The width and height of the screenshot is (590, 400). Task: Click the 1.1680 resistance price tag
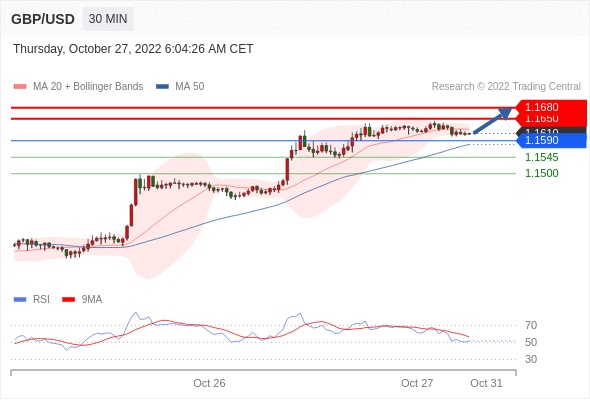pos(551,107)
